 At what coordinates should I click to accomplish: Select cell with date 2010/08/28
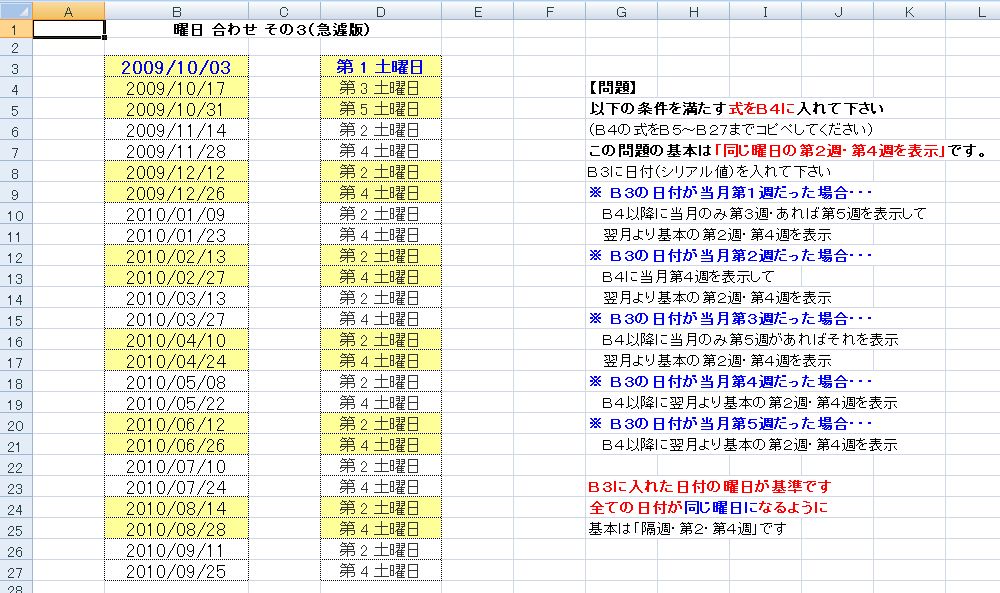coord(177,531)
